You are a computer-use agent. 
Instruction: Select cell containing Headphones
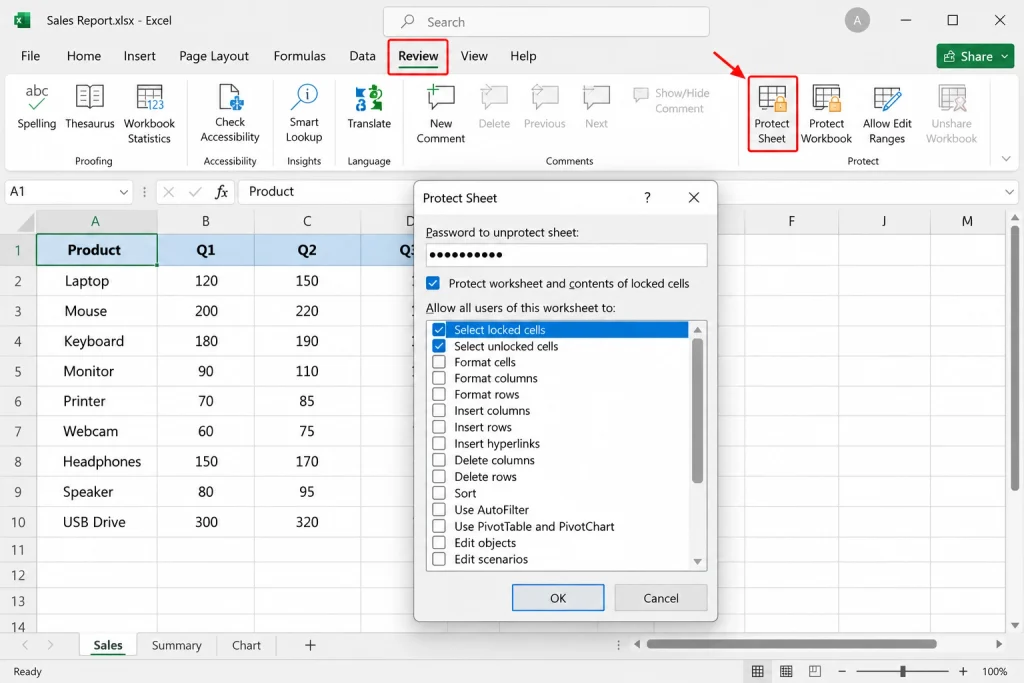click(97, 462)
